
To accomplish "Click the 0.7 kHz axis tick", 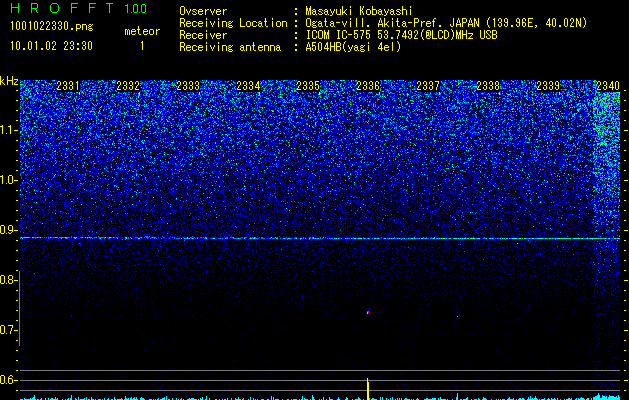I will [9, 330].
